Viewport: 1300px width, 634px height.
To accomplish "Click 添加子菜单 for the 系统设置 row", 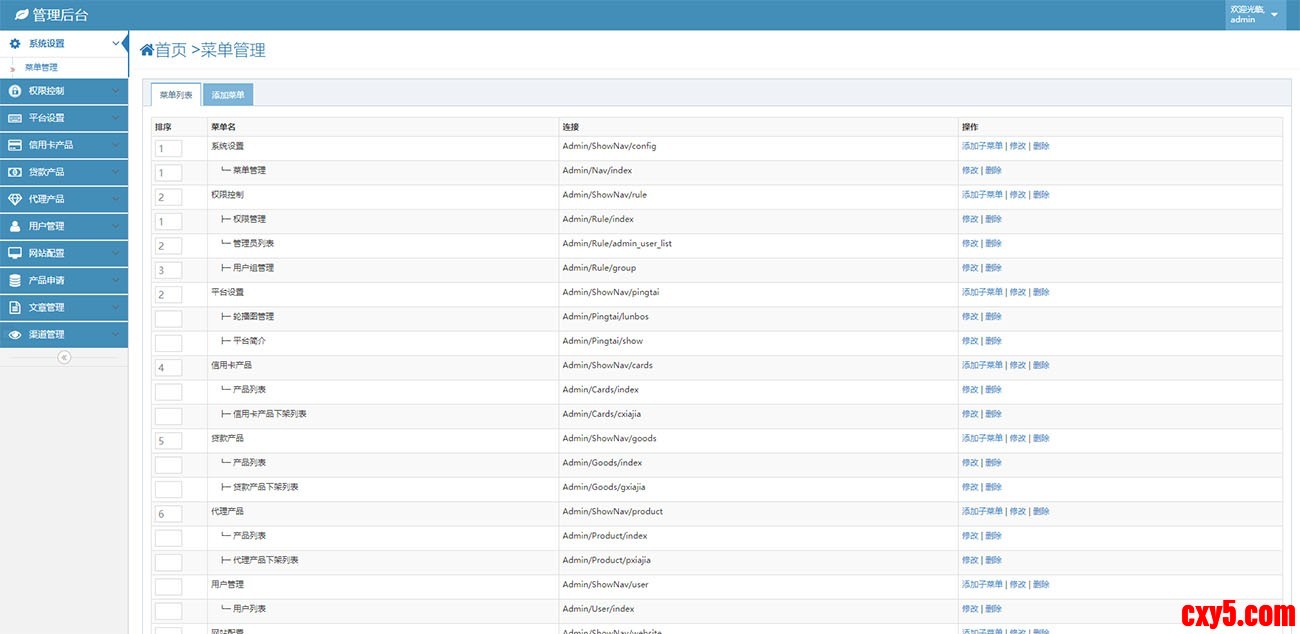I will pyautogui.click(x=981, y=146).
